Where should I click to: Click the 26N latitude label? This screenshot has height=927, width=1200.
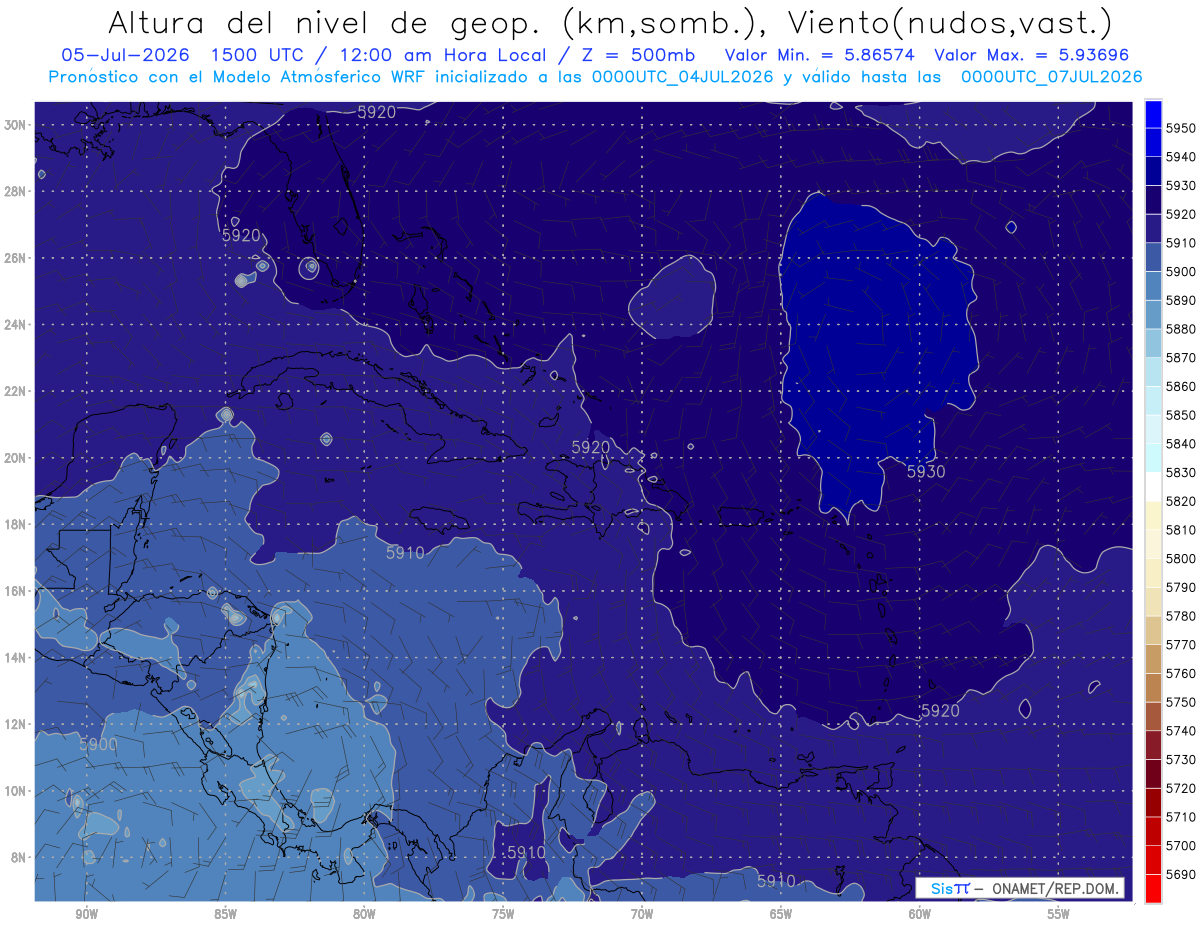coord(15,258)
